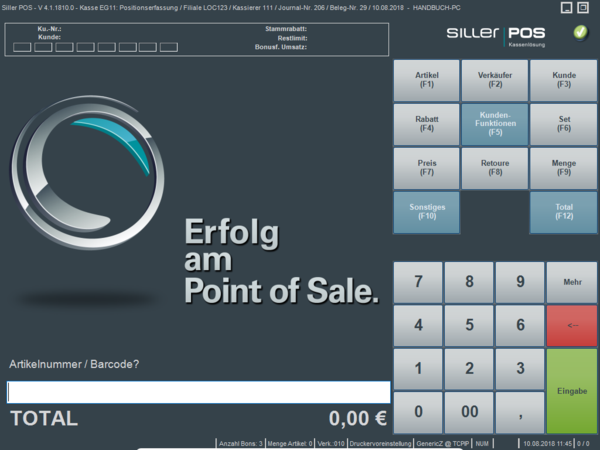Open Verkäufer (F2) selection
The width and height of the screenshot is (600, 450).
tap(495, 79)
